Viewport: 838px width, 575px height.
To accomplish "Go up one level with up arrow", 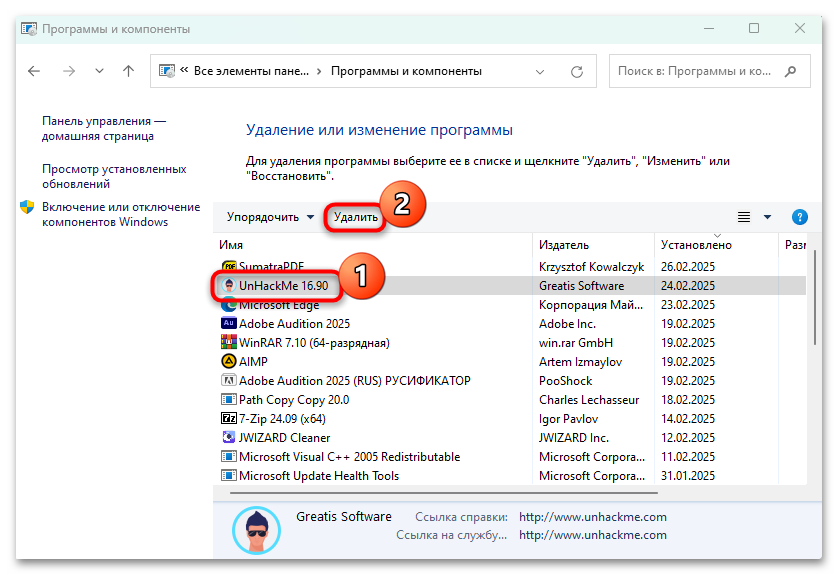I will (x=128, y=71).
